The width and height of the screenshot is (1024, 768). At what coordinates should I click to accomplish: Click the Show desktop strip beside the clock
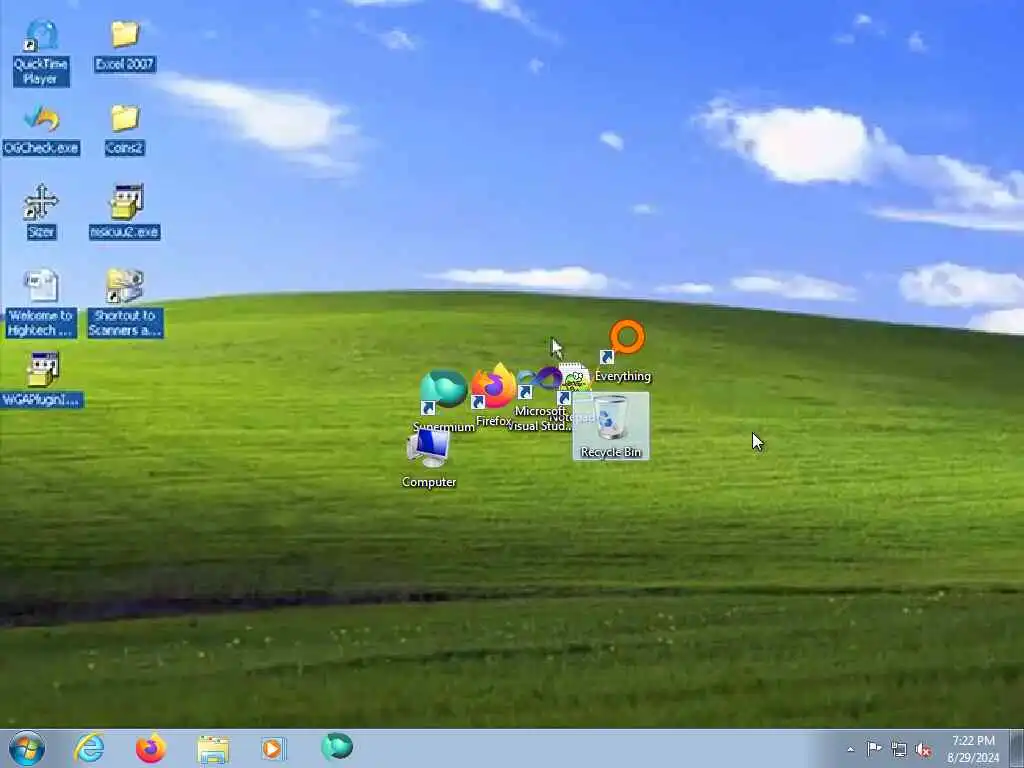tap(1018, 748)
